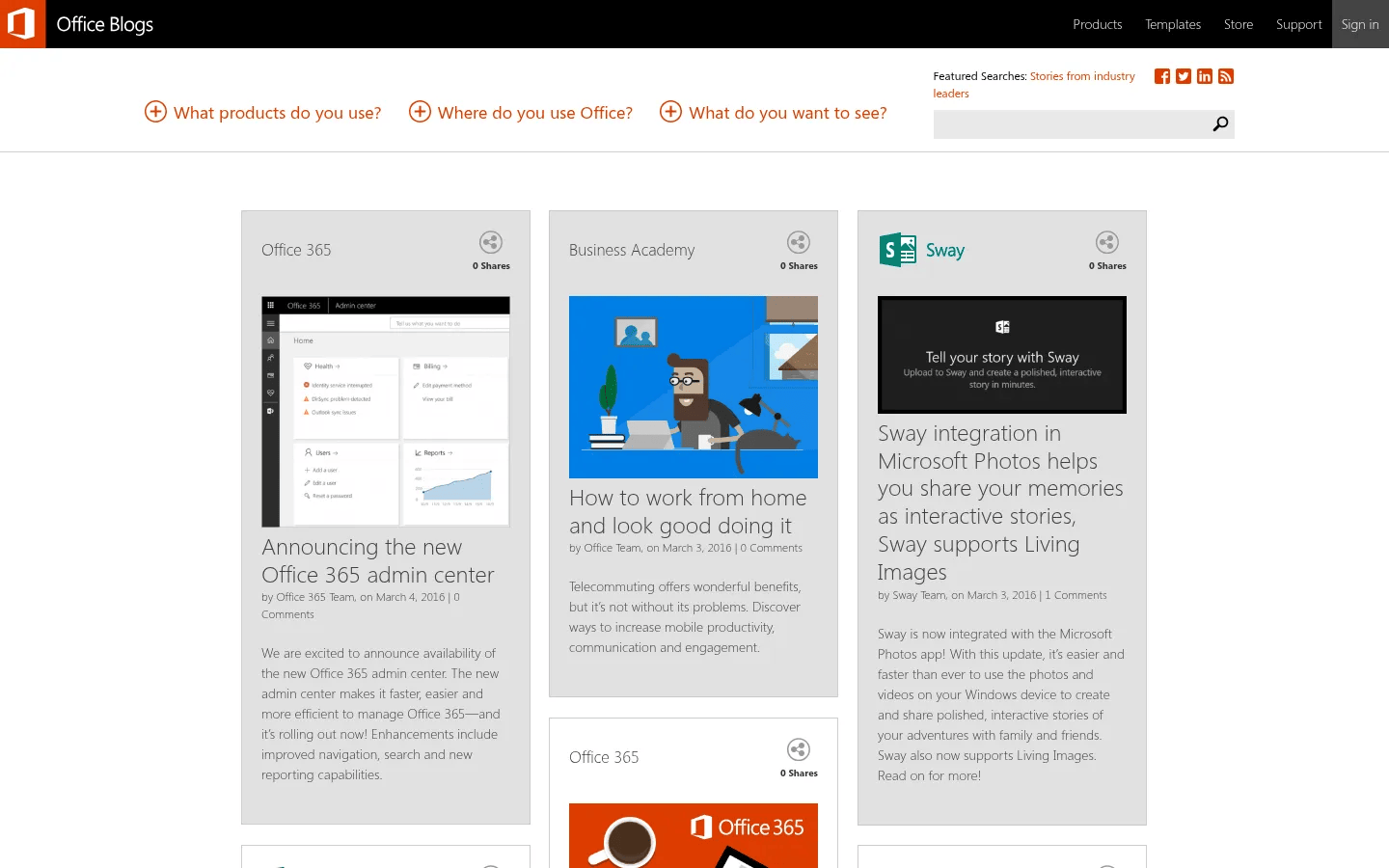Screen dimensions: 1389x868
Task: Share the Office 365 admin center post
Action: point(491,242)
